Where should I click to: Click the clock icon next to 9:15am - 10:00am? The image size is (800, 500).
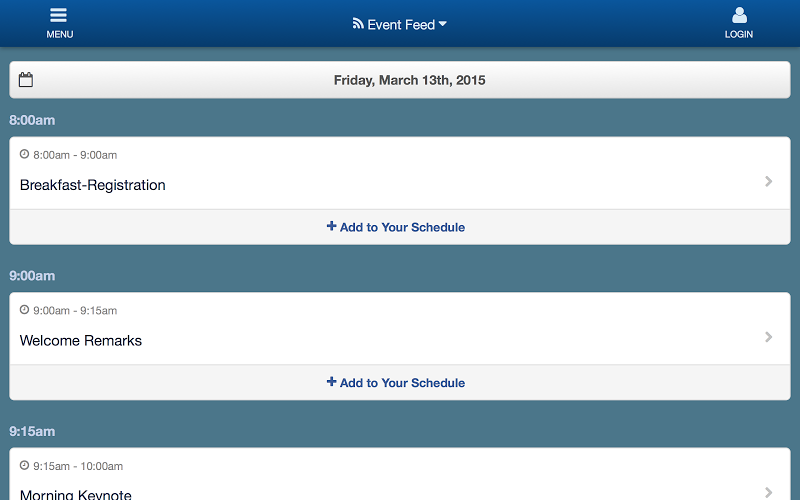pyautogui.click(x=24, y=465)
